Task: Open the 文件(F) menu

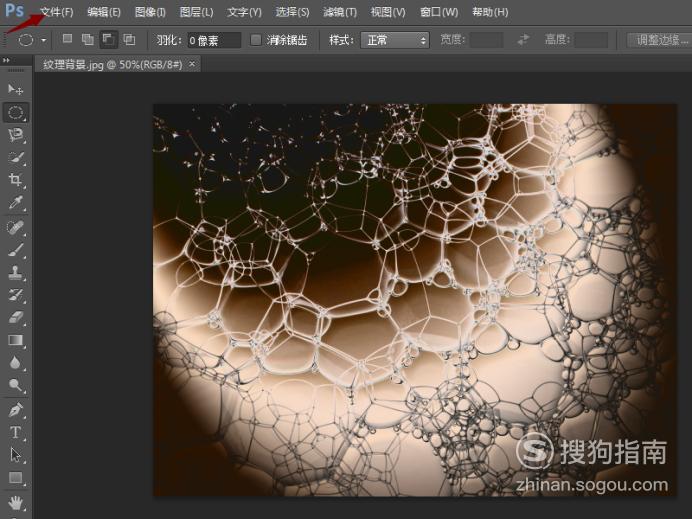Action: click(57, 12)
